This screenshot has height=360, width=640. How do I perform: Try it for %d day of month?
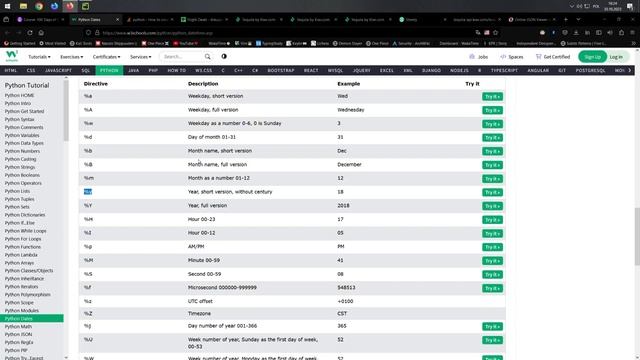(x=492, y=138)
